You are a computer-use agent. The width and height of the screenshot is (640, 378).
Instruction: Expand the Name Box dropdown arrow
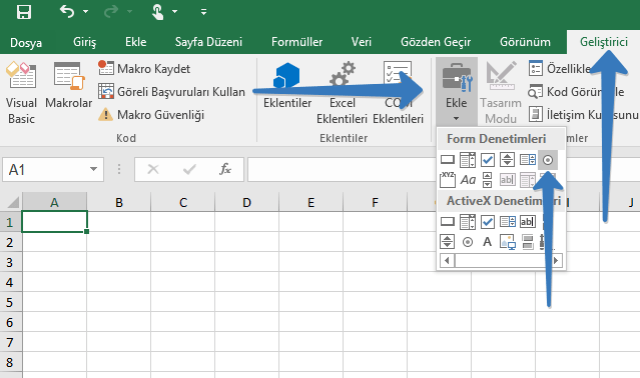point(93,169)
